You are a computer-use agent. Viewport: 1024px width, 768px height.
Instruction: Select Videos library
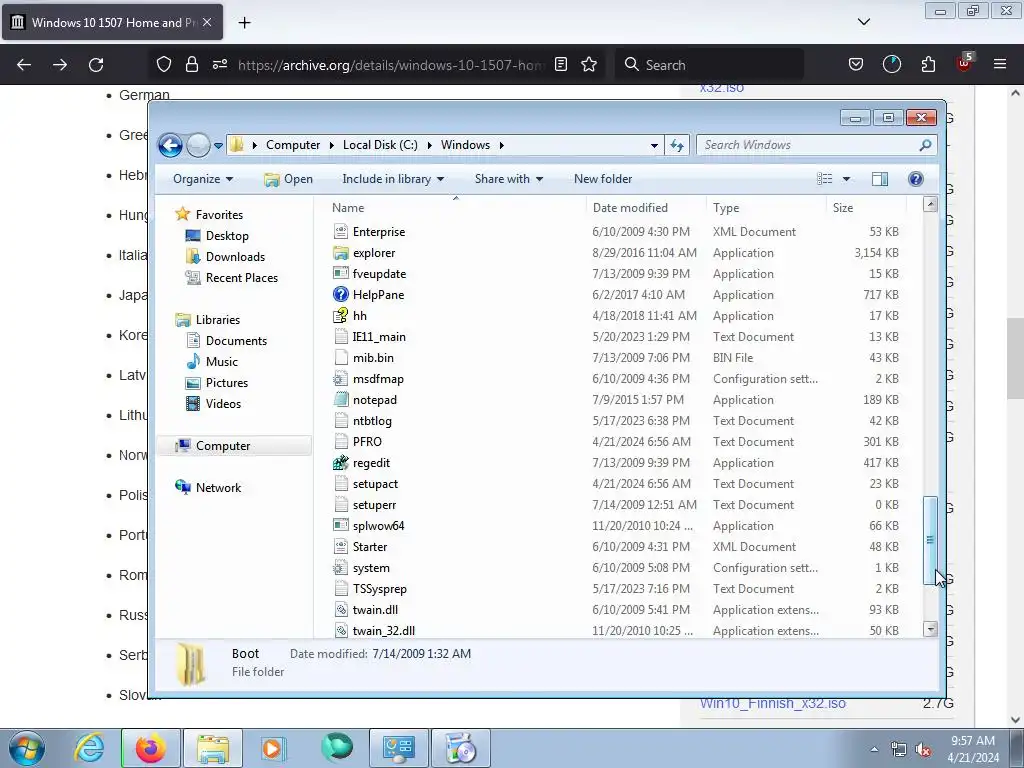(x=223, y=404)
